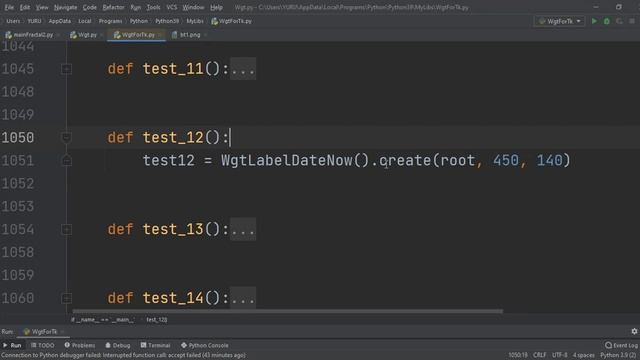Expand the ellipsis after test_13()

243,229
